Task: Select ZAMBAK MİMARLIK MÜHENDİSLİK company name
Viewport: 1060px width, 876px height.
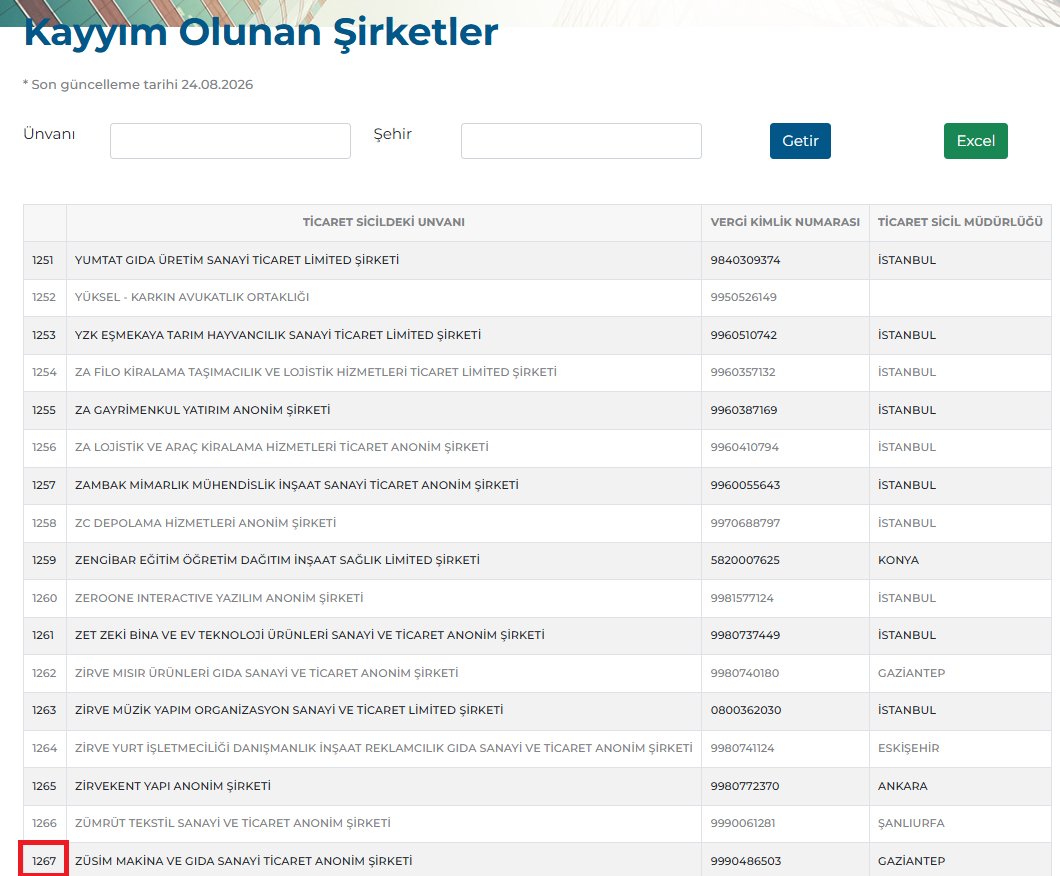Action: click(x=297, y=485)
